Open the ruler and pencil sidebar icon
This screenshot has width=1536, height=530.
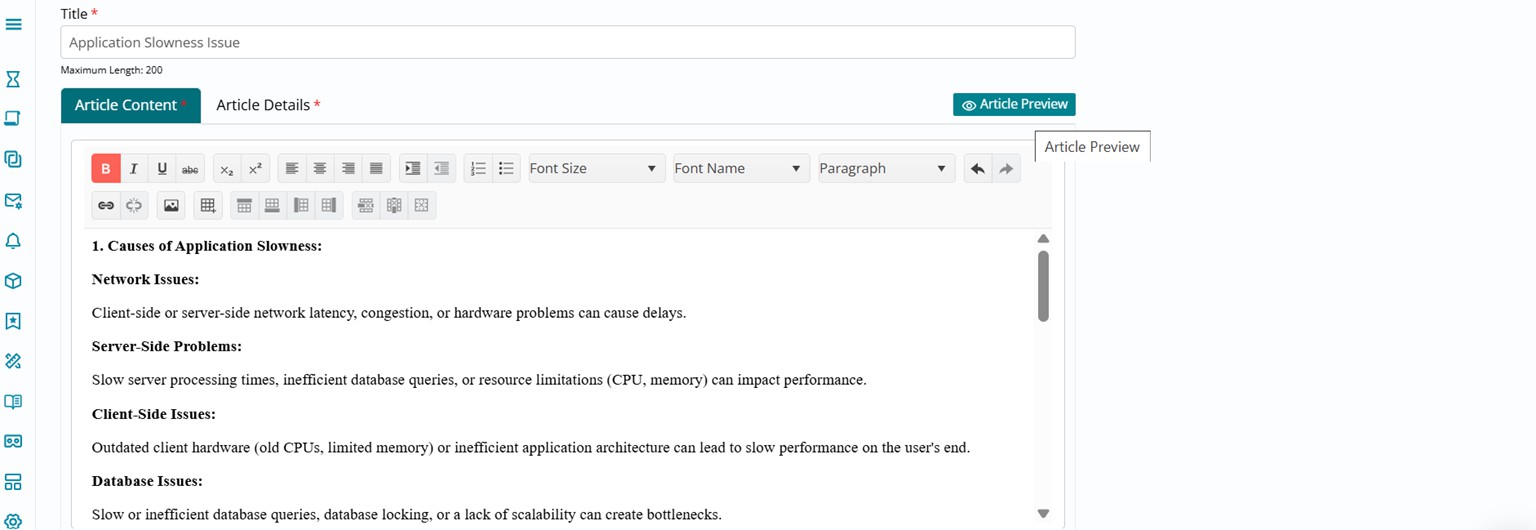tap(14, 361)
